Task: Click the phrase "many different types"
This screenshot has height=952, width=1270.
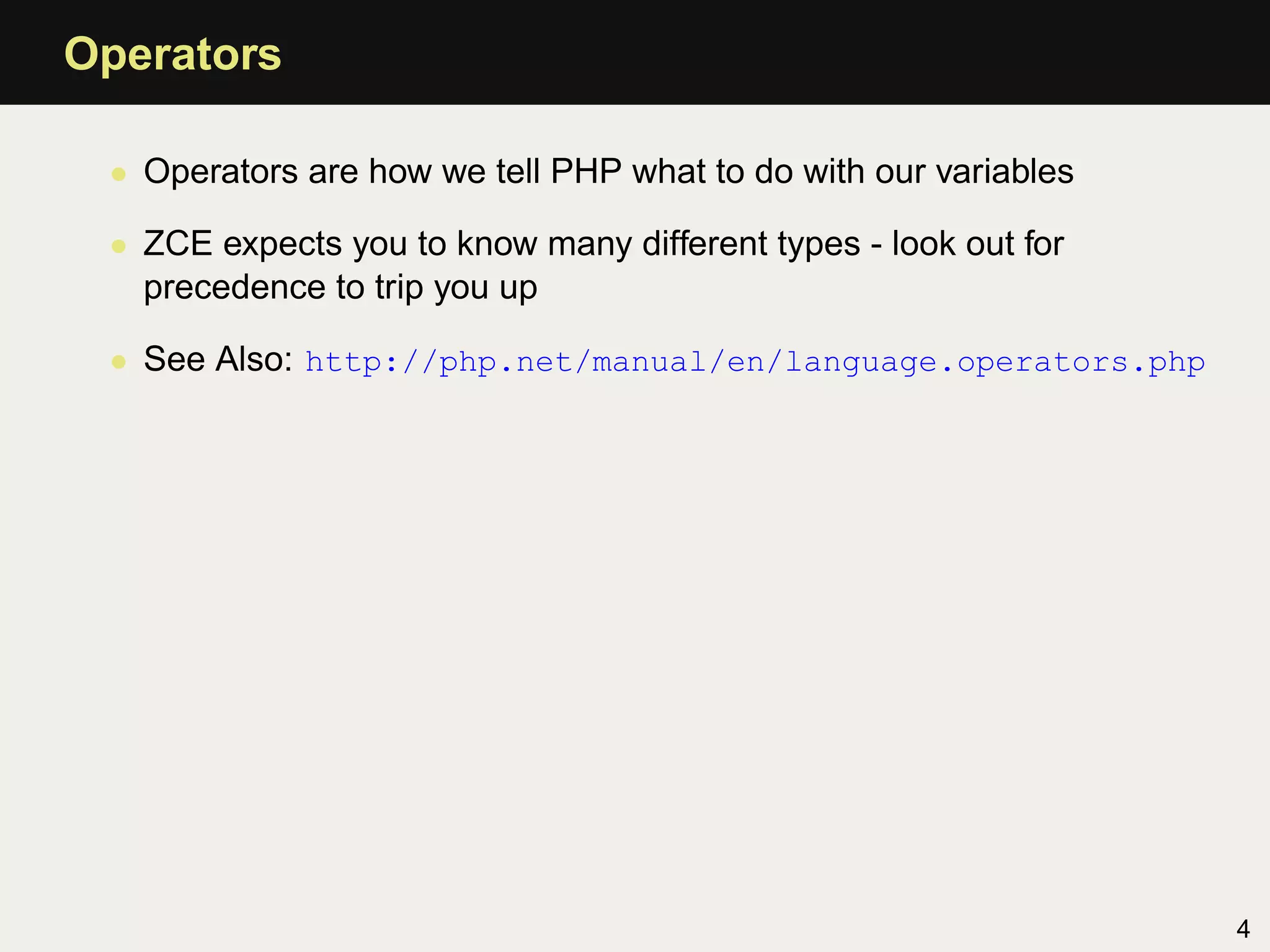Action: click(704, 244)
